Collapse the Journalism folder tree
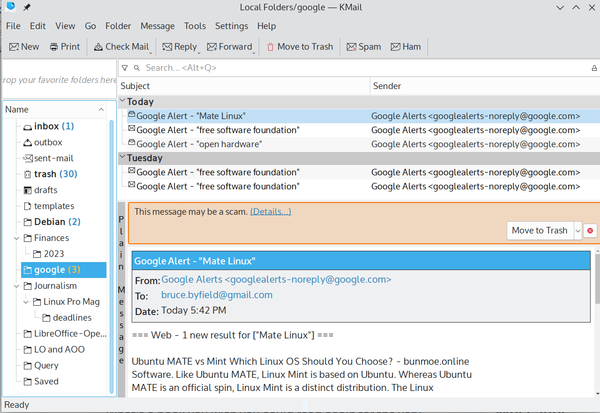The image size is (600, 413). pyautogui.click(x=16, y=286)
